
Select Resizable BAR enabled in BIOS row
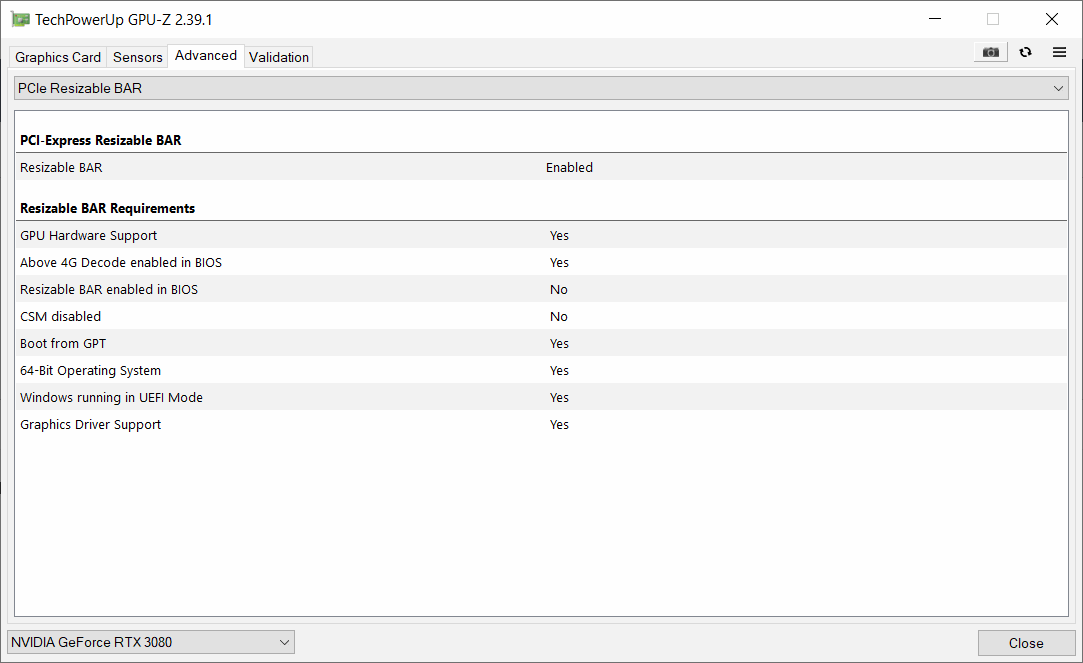[x=542, y=289]
